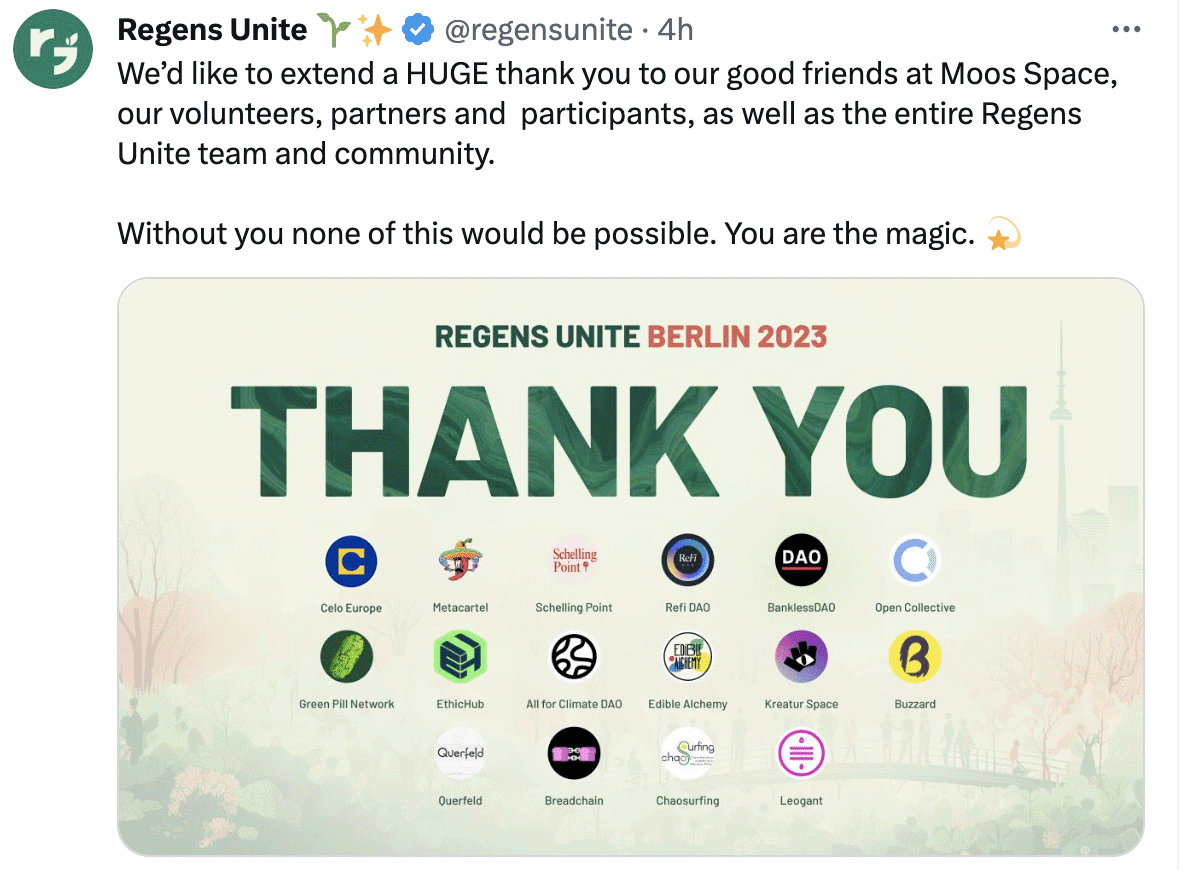Click the blue verified badge icon
1182x870 pixels.
[418, 29]
